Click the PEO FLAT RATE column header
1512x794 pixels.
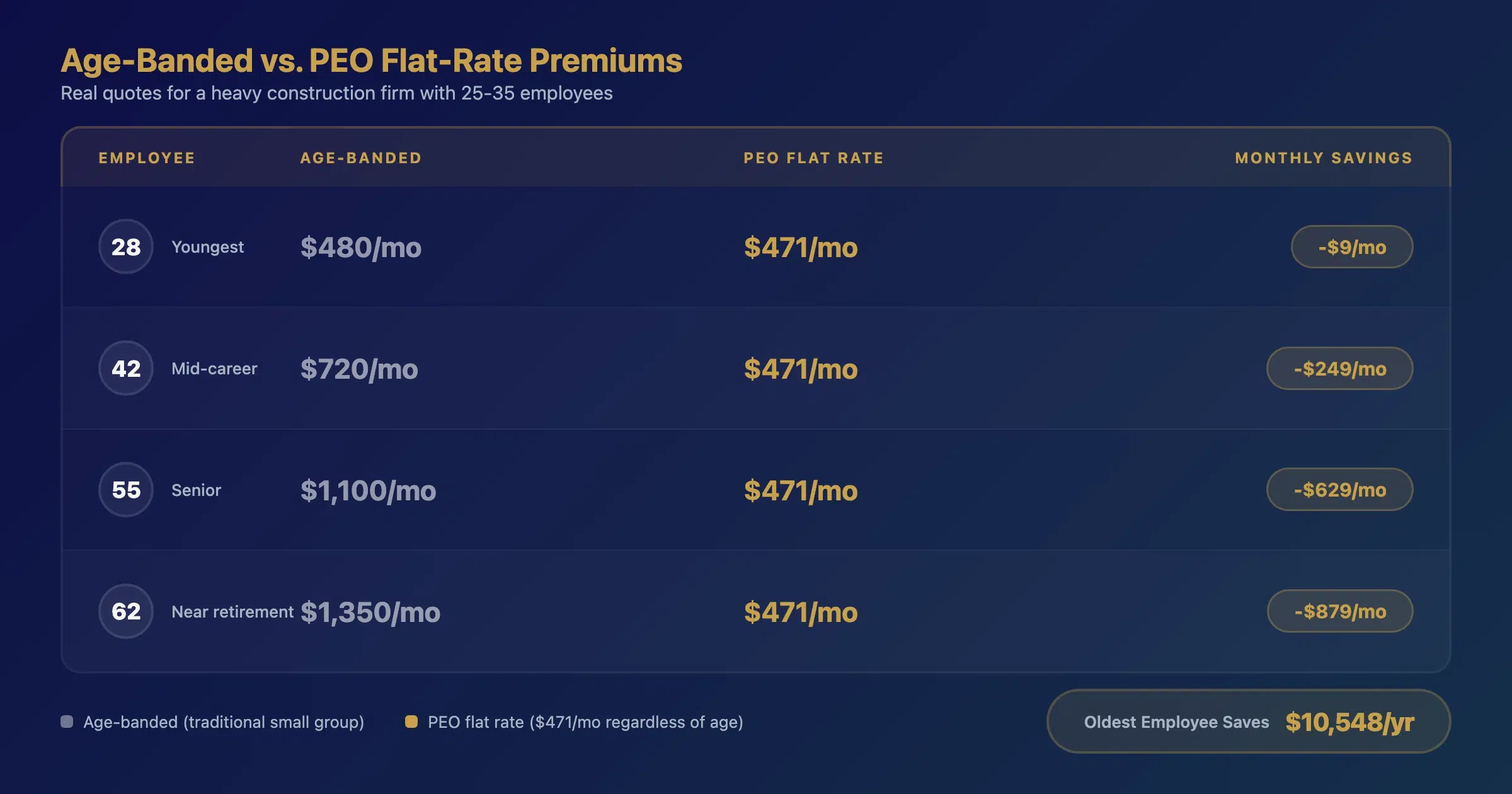814,158
